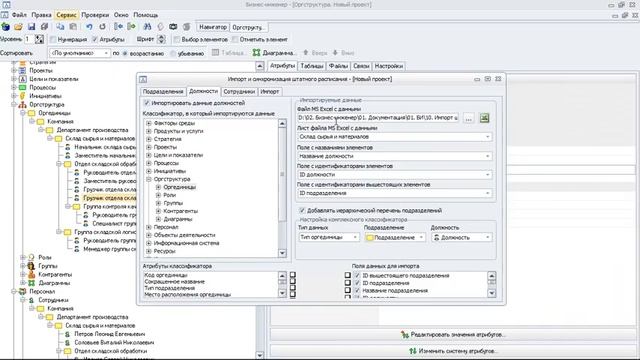Click the Инициативы icon in navigator tree

coord(22,96)
